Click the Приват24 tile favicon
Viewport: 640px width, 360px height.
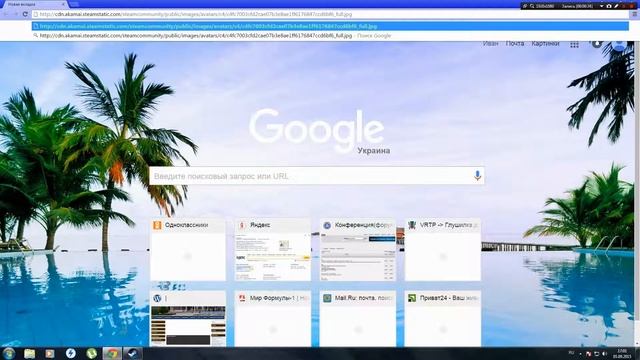click(x=412, y=298)
